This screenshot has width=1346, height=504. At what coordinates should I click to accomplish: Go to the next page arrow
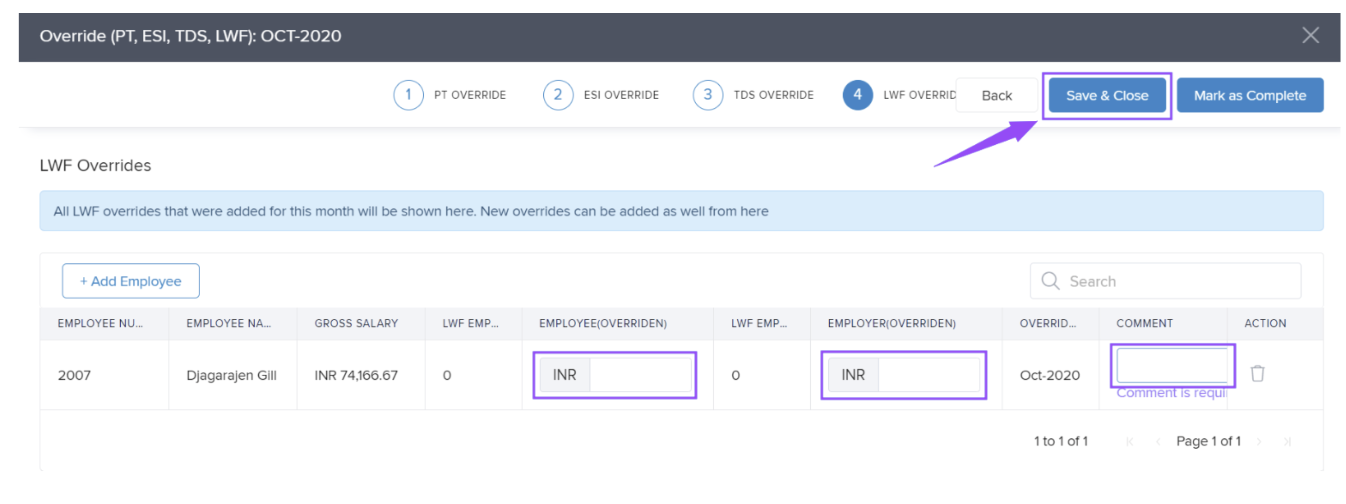[1260, 441]
